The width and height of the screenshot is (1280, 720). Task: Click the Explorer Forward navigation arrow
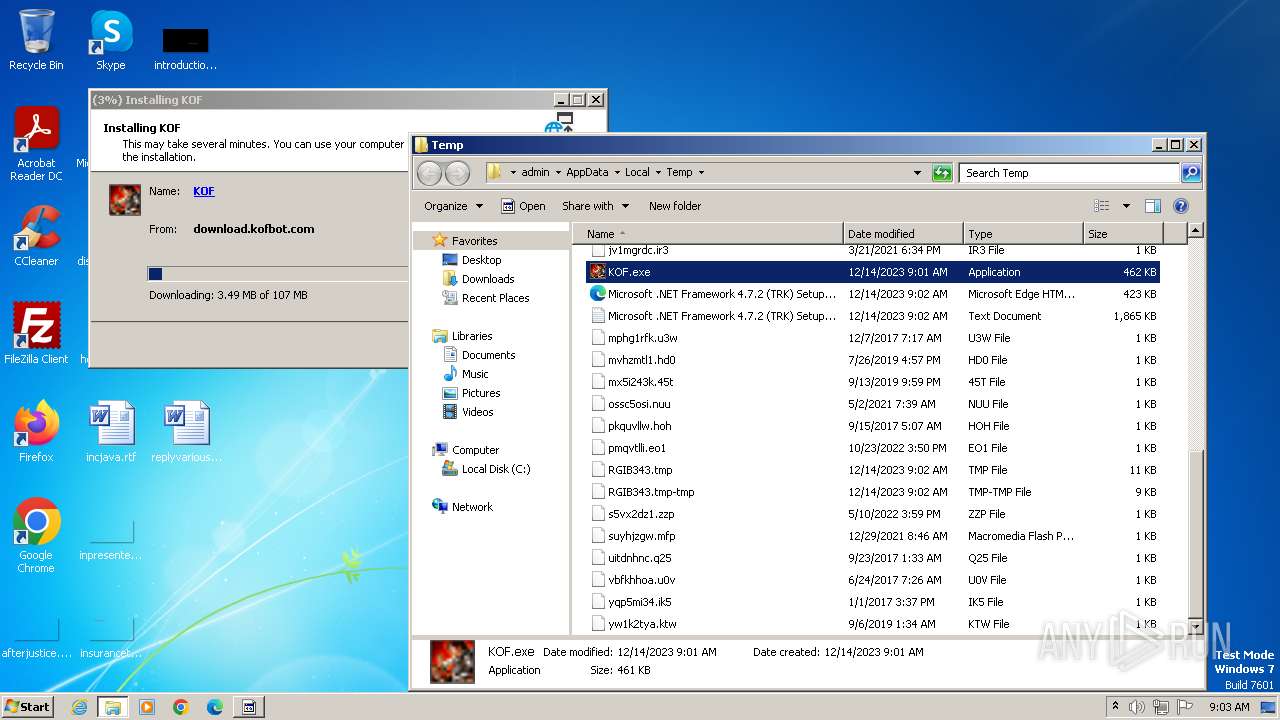point(457,173)
